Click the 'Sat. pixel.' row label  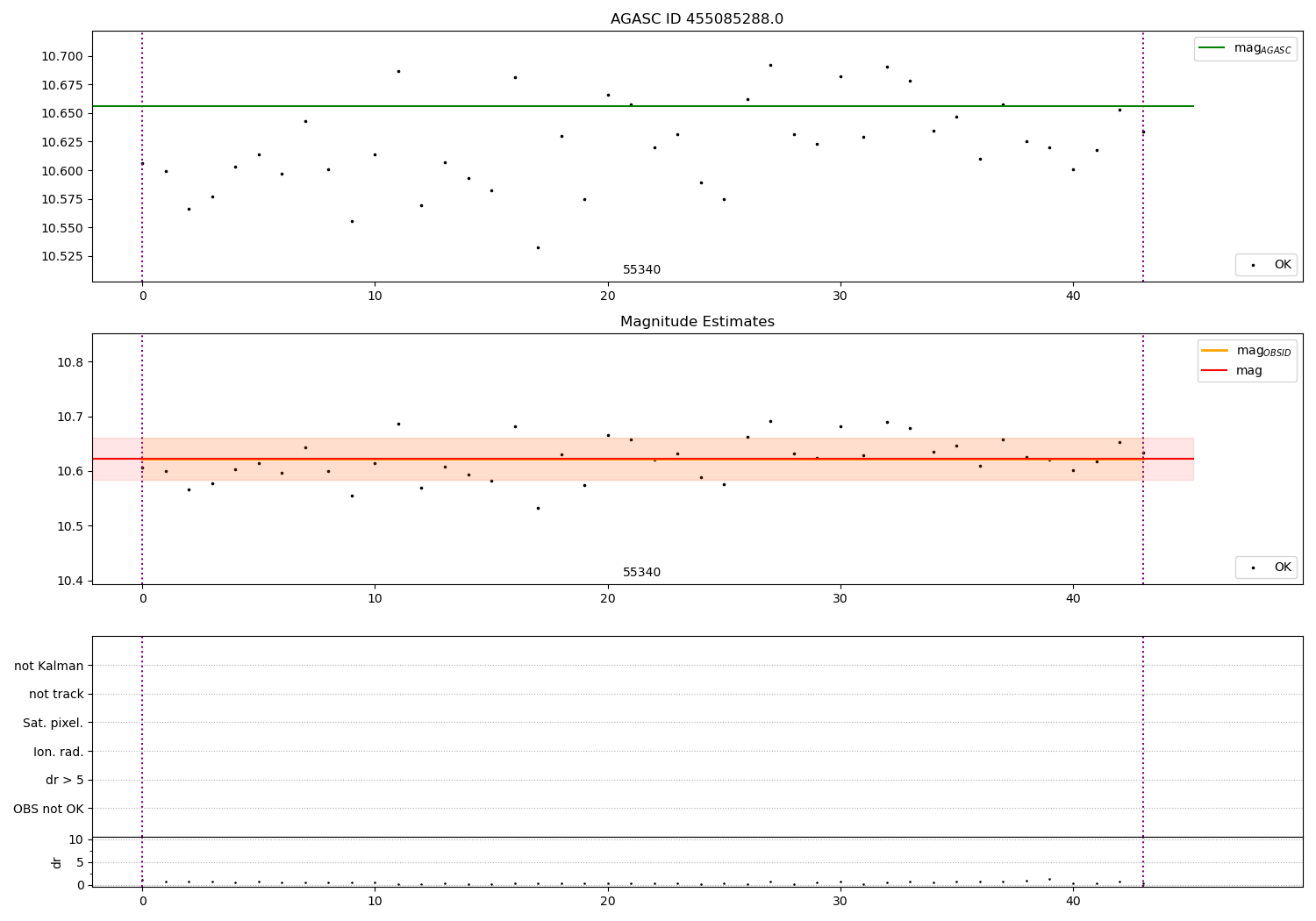coord(53,723)
